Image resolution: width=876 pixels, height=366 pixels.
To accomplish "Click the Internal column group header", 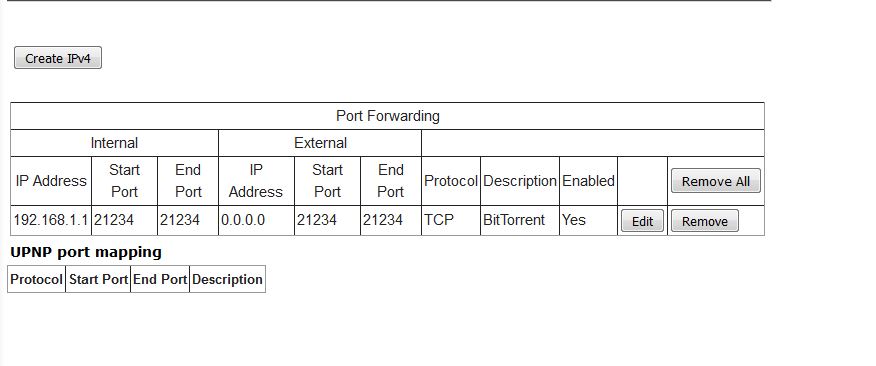I will pyautogui.click(x=114, y=143).
